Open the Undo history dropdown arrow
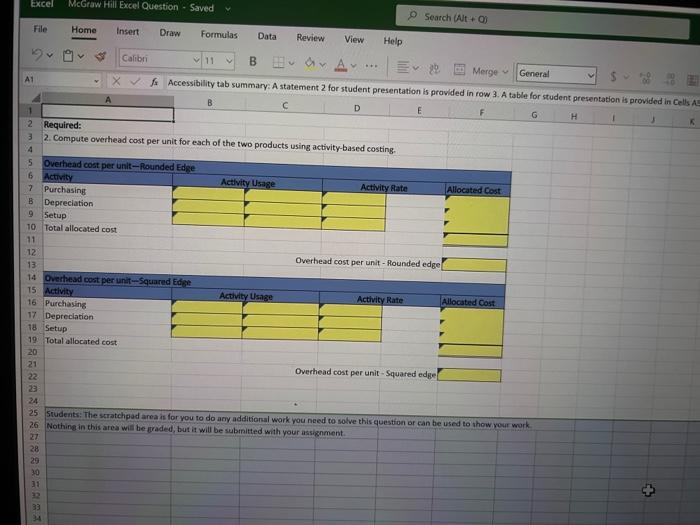The image size is (700, 525). click(50, 55)
